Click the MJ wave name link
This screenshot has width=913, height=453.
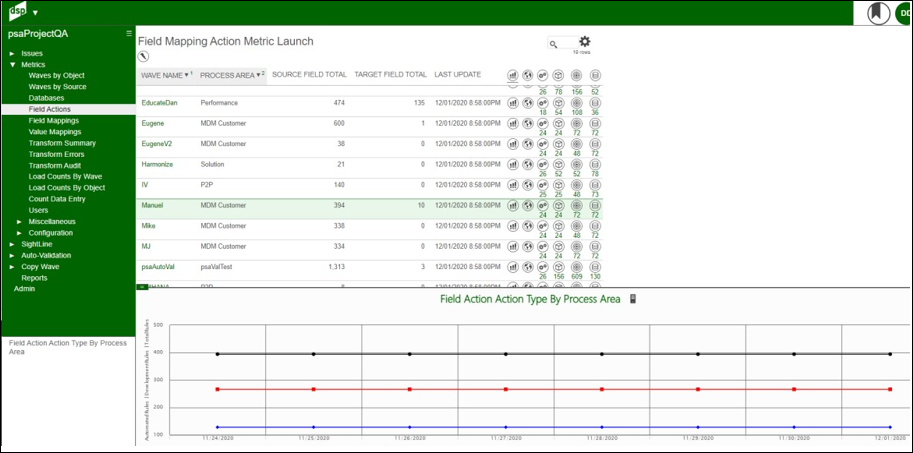point(146,247)
